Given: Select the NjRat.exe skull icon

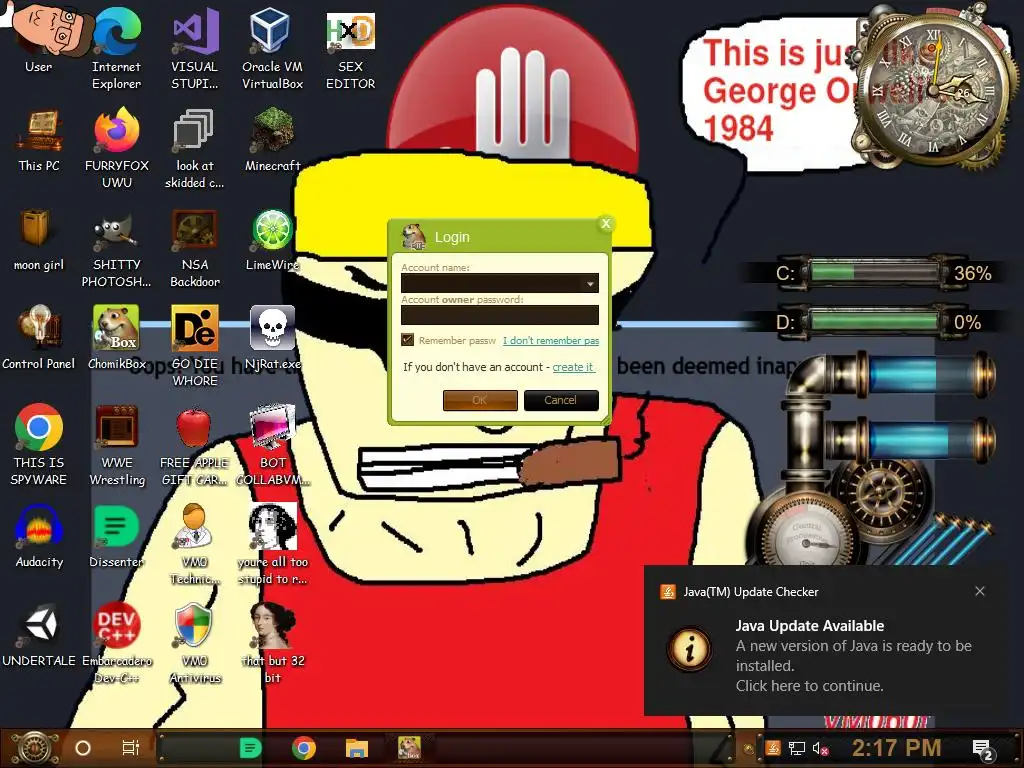Looking at the screenshot, I should click(x=272, y=338).
